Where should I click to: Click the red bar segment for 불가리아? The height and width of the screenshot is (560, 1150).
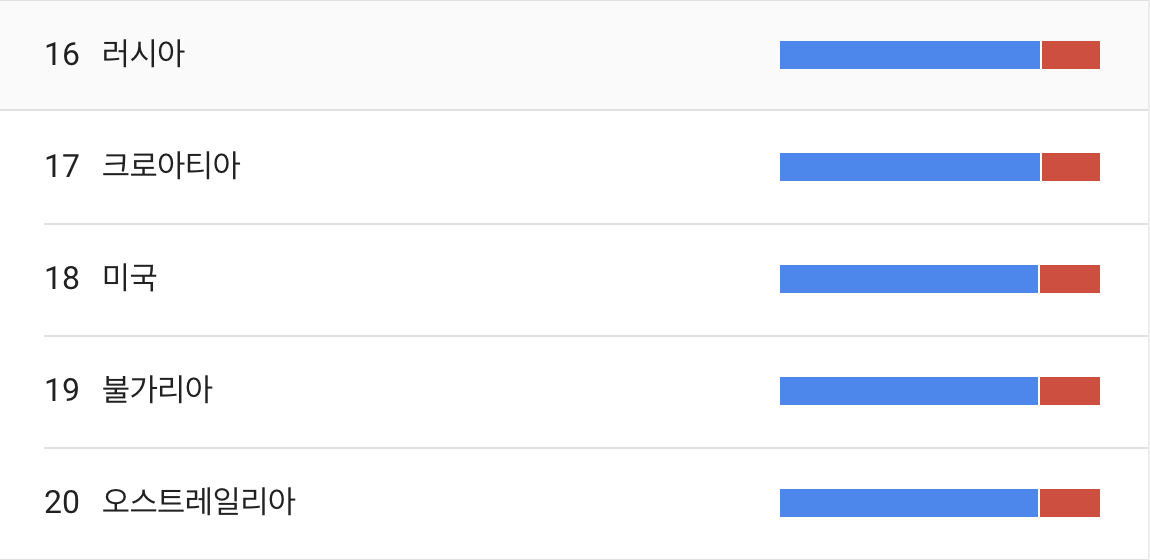pos(1070,391)
